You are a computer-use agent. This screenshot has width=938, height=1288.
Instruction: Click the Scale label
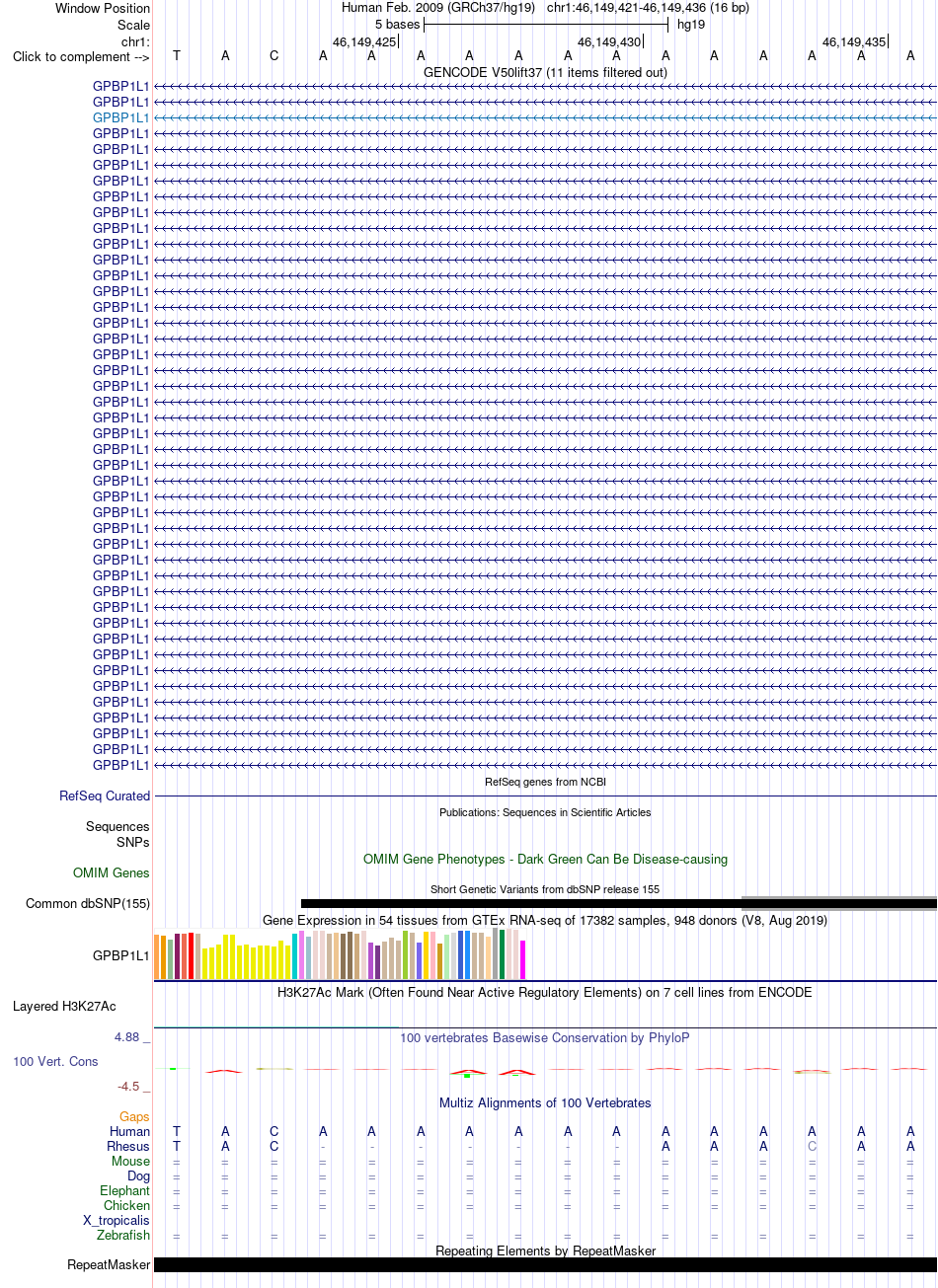[x=133, y=25]
